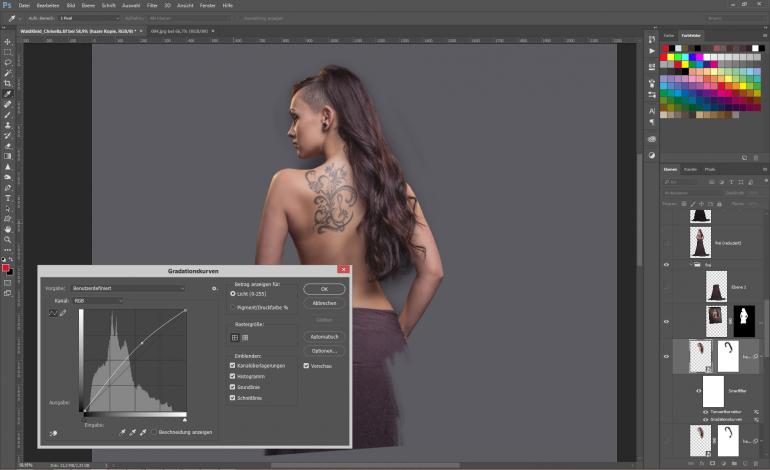Select the Pigment/Druckfarbe % radio button
This screenshot has height=470, width=770.
[x=233, y=307]
